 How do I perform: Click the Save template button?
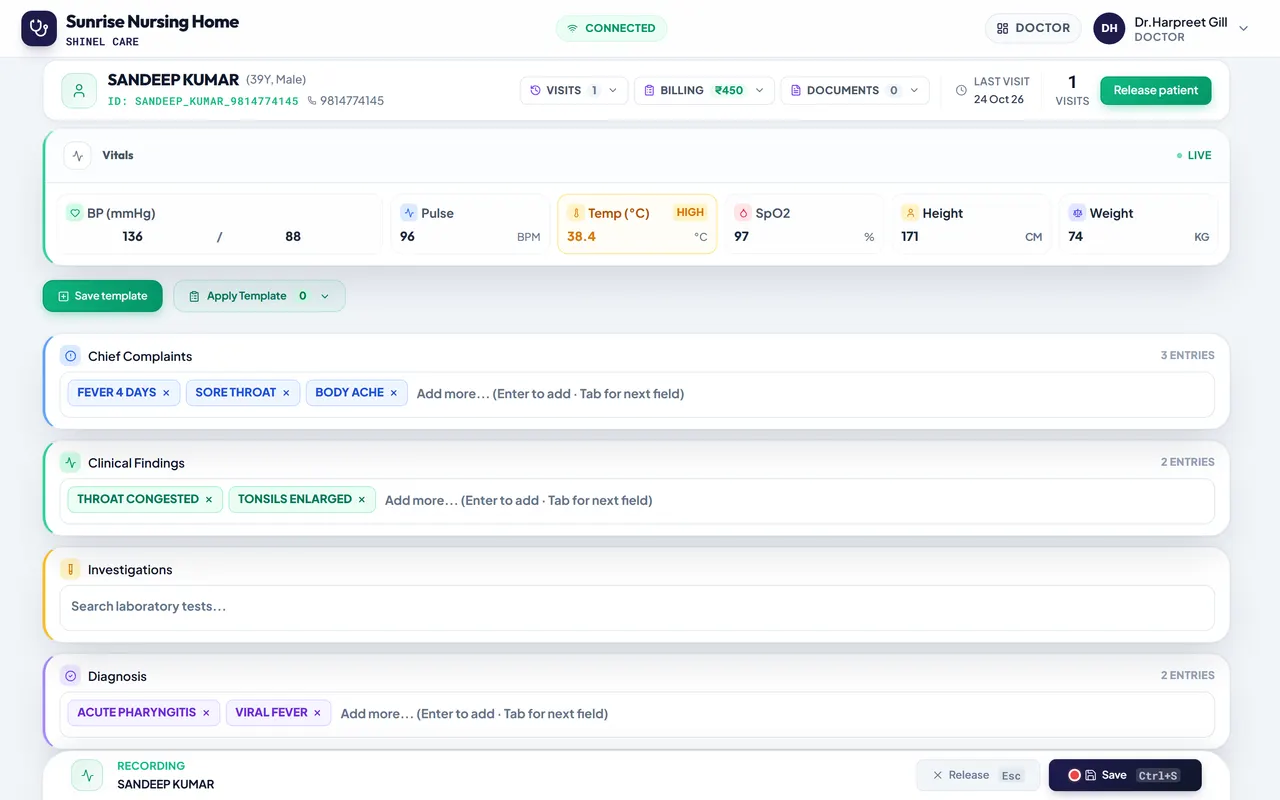click(102, 296)
